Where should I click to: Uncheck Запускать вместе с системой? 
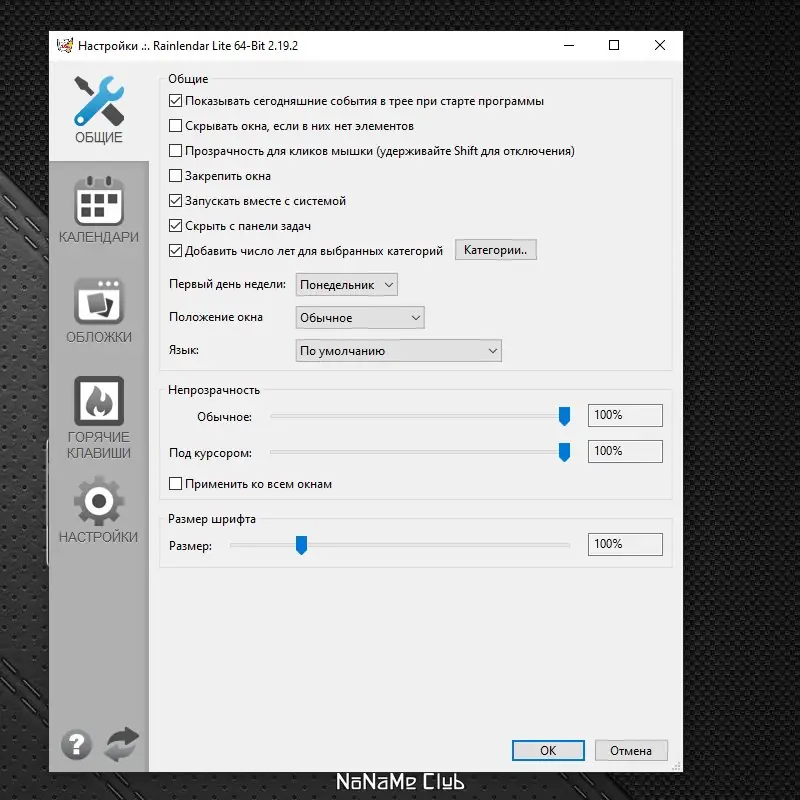[175, 201]
